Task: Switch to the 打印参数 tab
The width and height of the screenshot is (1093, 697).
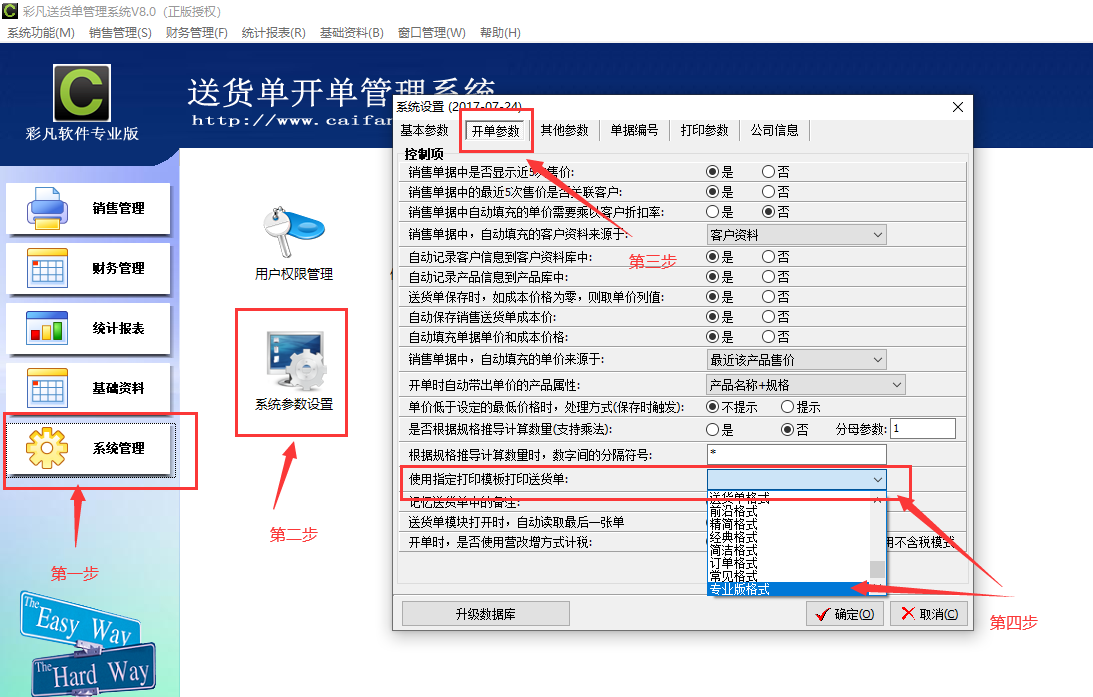Action: pos(704,131)
